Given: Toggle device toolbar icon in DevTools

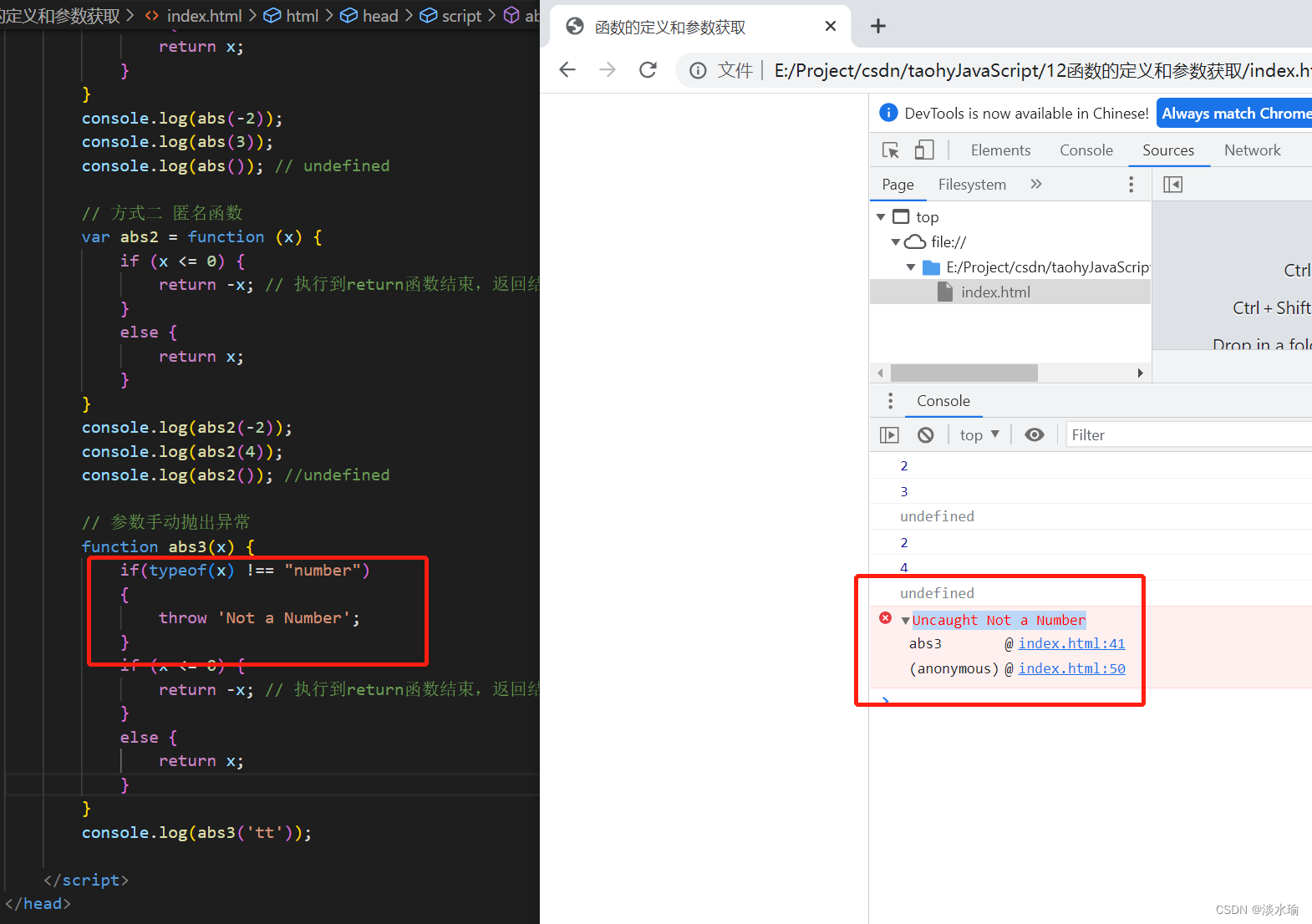Looking at the screenshot, I should [x=923, y=150].
